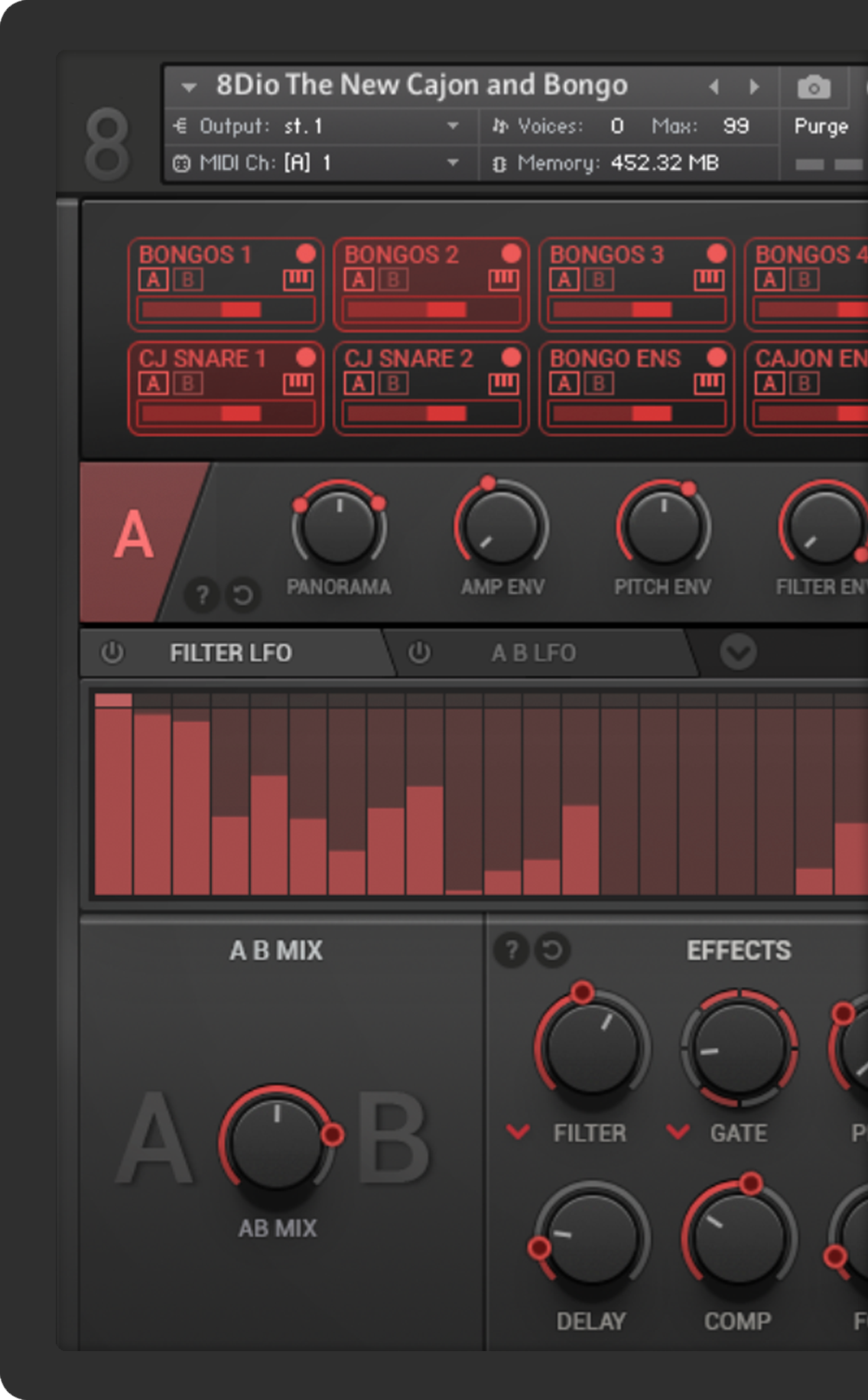Select layer B on CJ SNARE 2
Screen dimensions: 868x1400
click(x=394, y=383)
